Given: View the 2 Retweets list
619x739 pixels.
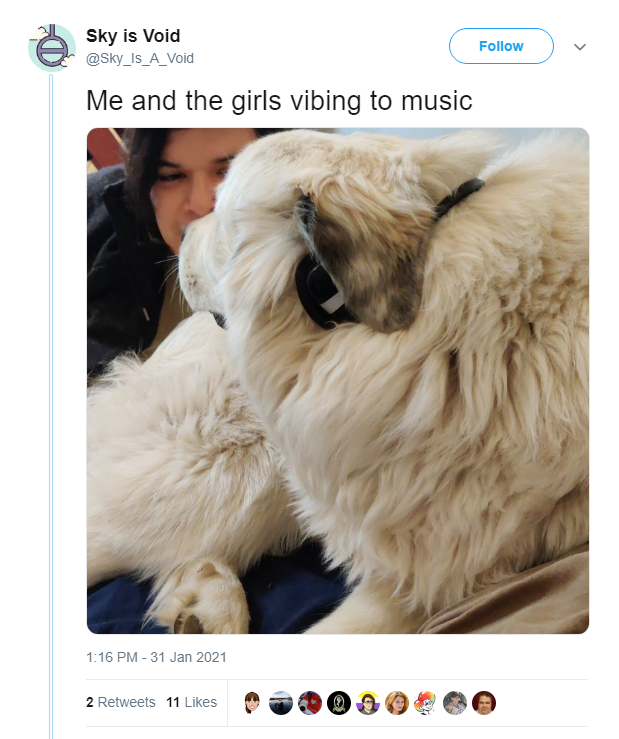Looking at the screenshot, I should click(x=121, y=702).
